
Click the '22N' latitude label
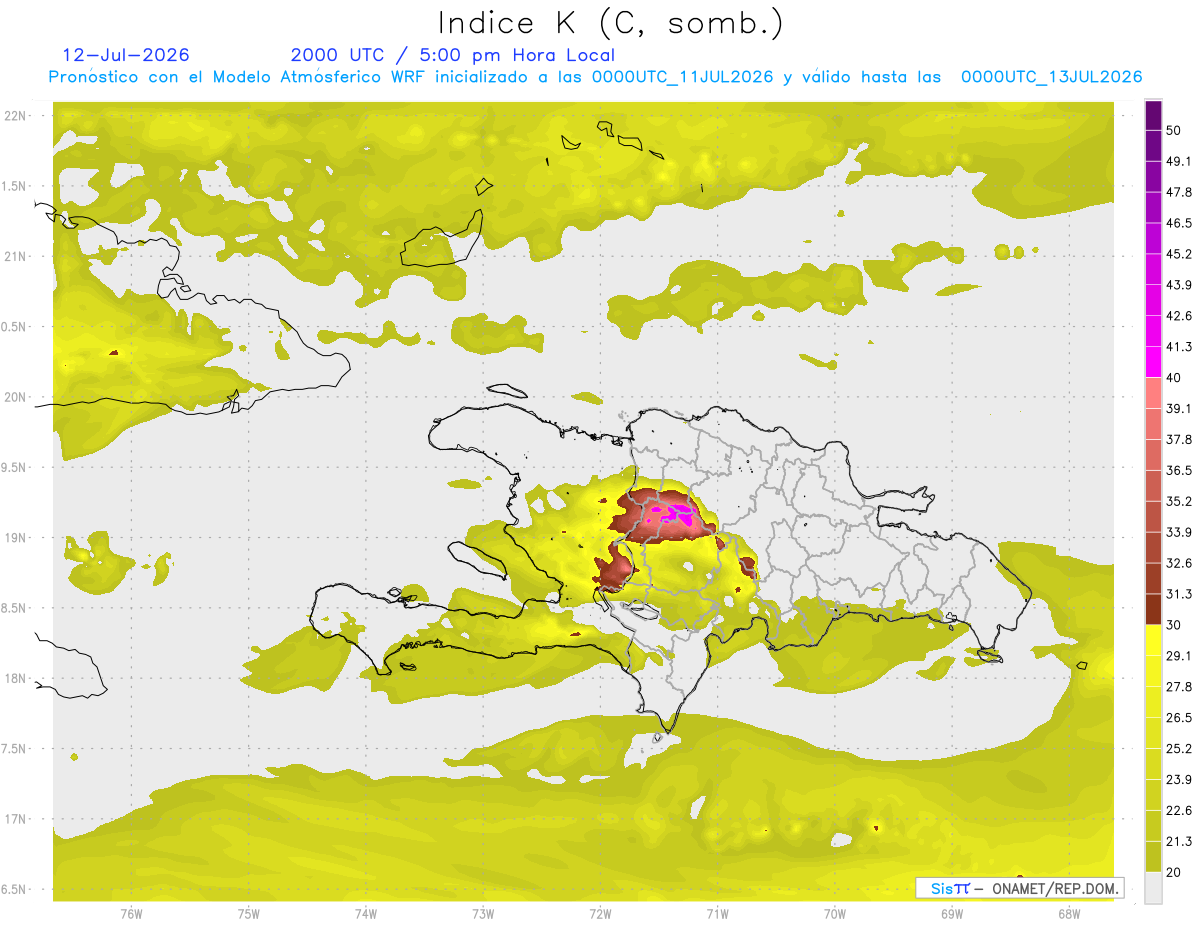17,116
